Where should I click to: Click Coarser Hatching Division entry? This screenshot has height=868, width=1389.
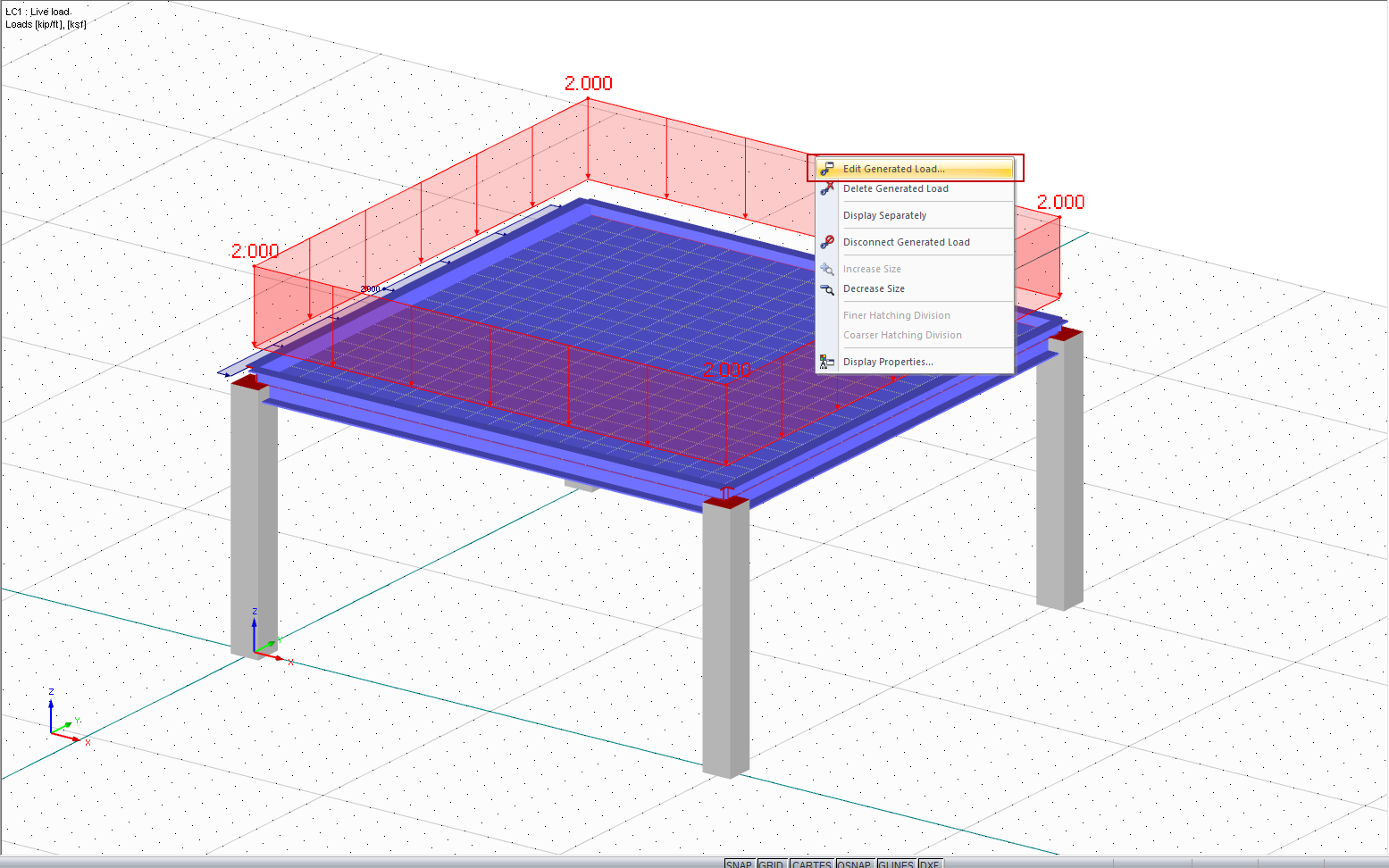(916, 335)
